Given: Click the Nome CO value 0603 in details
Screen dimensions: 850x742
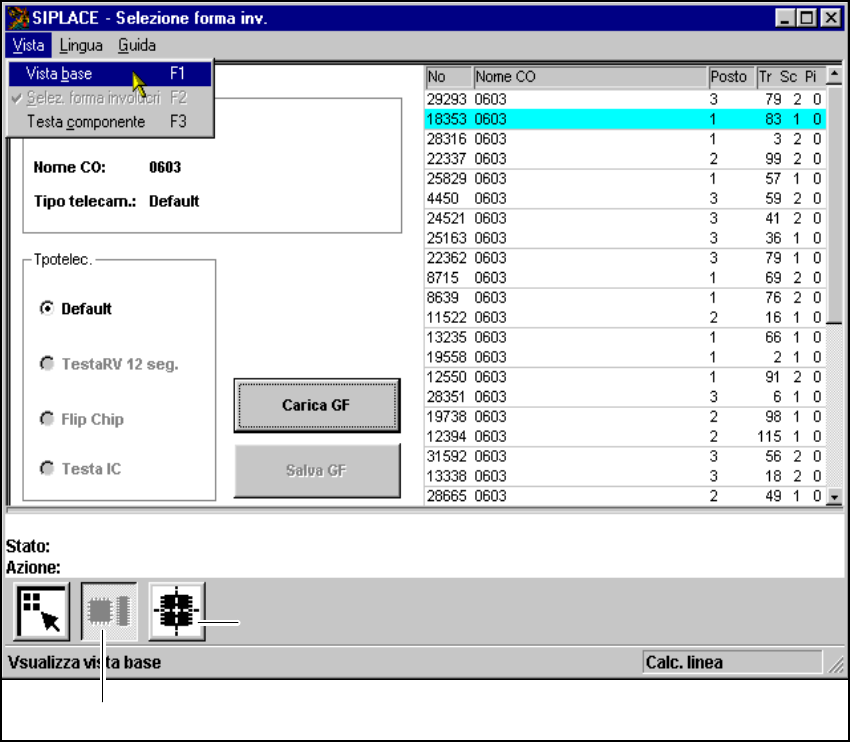Looking at the screenshot, I should click(x=165, y=167).
